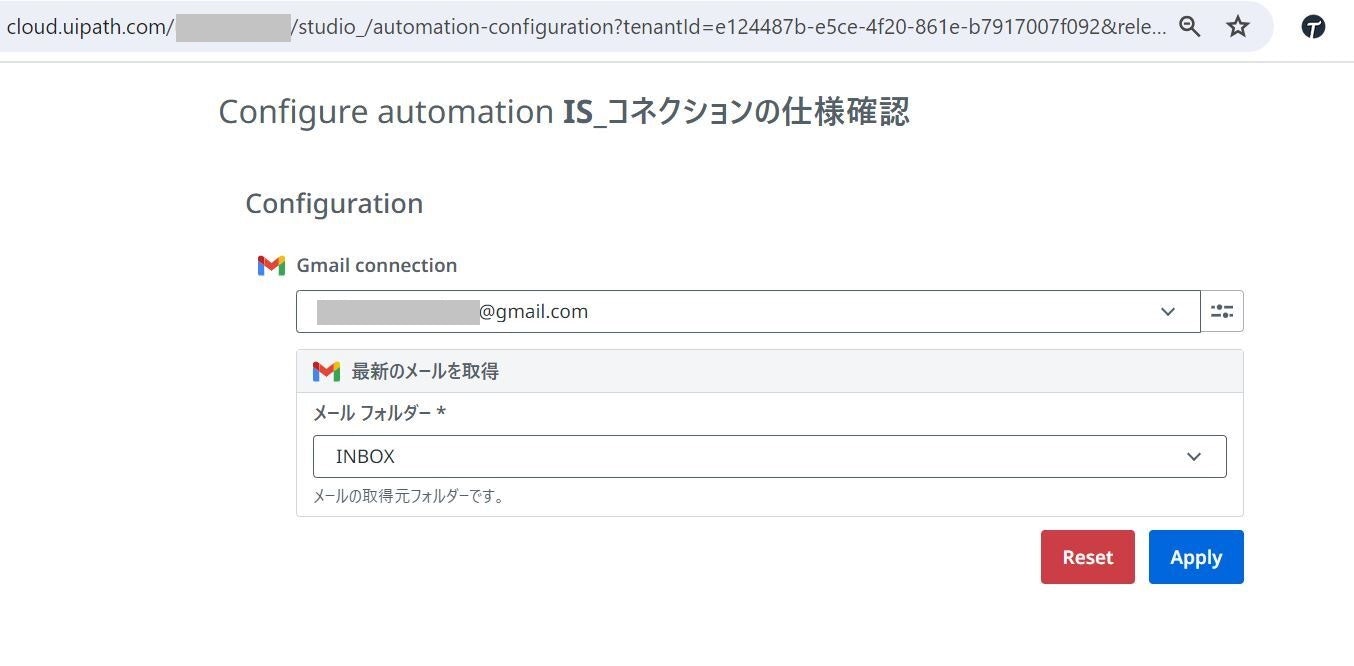Click the 最新のメールを取得 activity header
Screen dimensions: 1354x666
coord(424,371)
